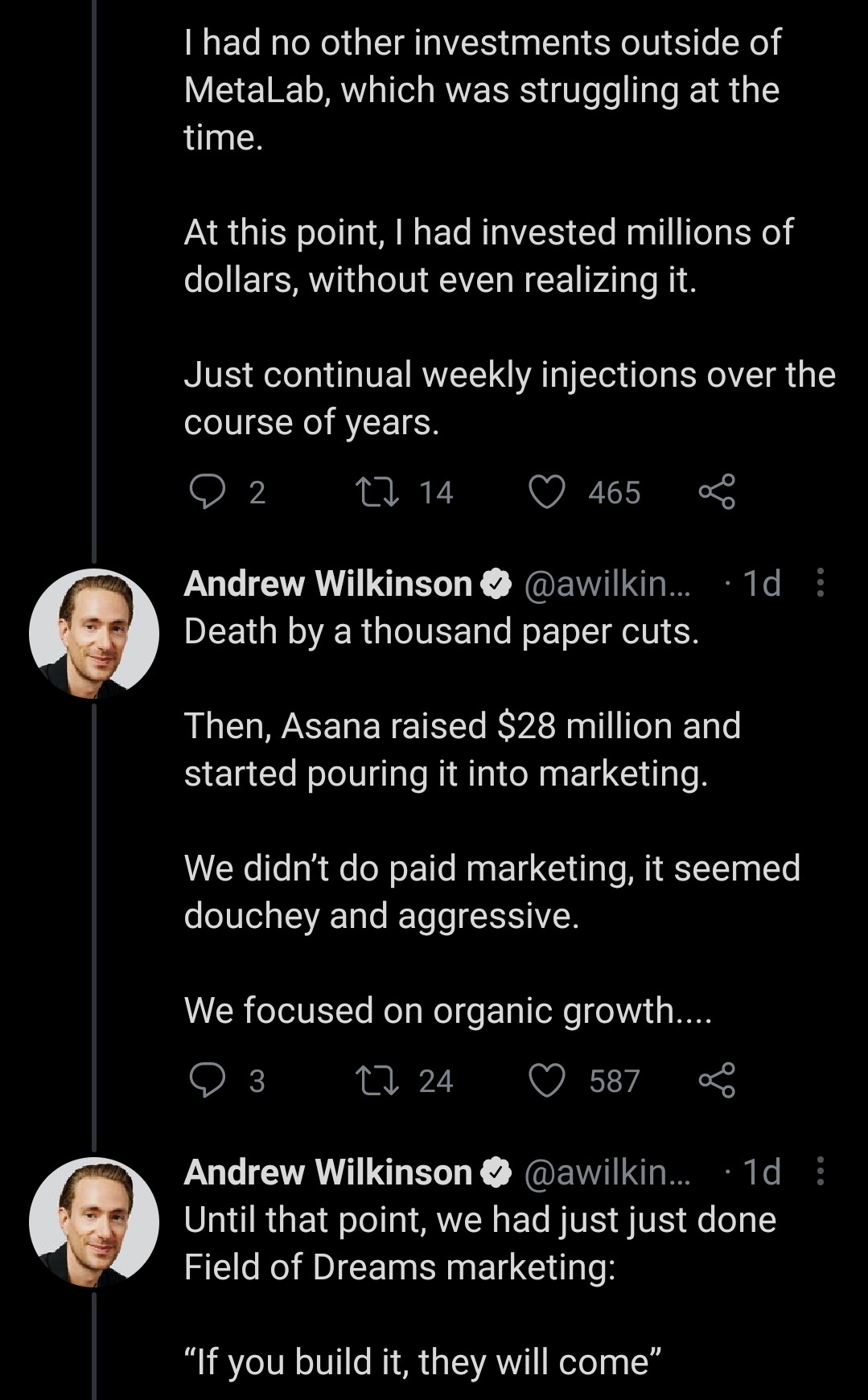Open the 'invested millions of dollars' tweet text

[487, 256]
